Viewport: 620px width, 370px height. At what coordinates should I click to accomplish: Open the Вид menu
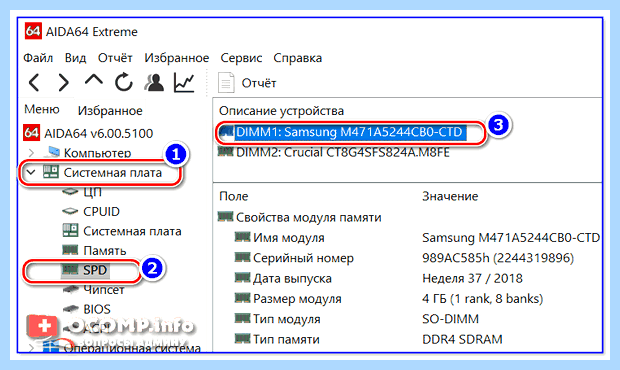tap(75, 58)
